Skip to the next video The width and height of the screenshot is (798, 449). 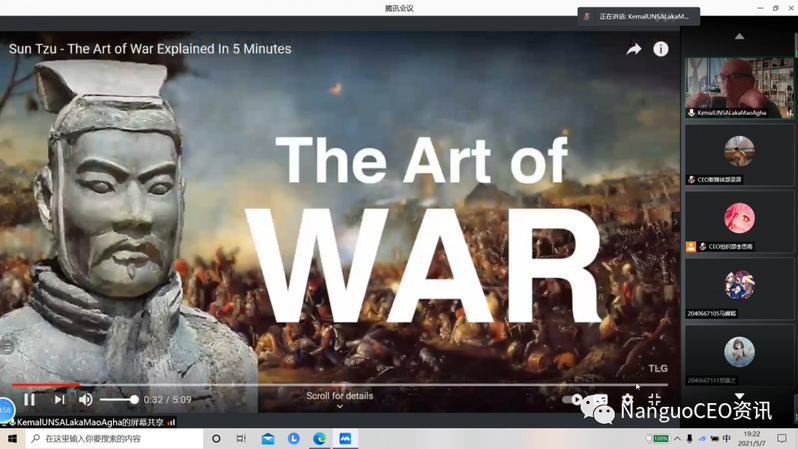(60, 400)
